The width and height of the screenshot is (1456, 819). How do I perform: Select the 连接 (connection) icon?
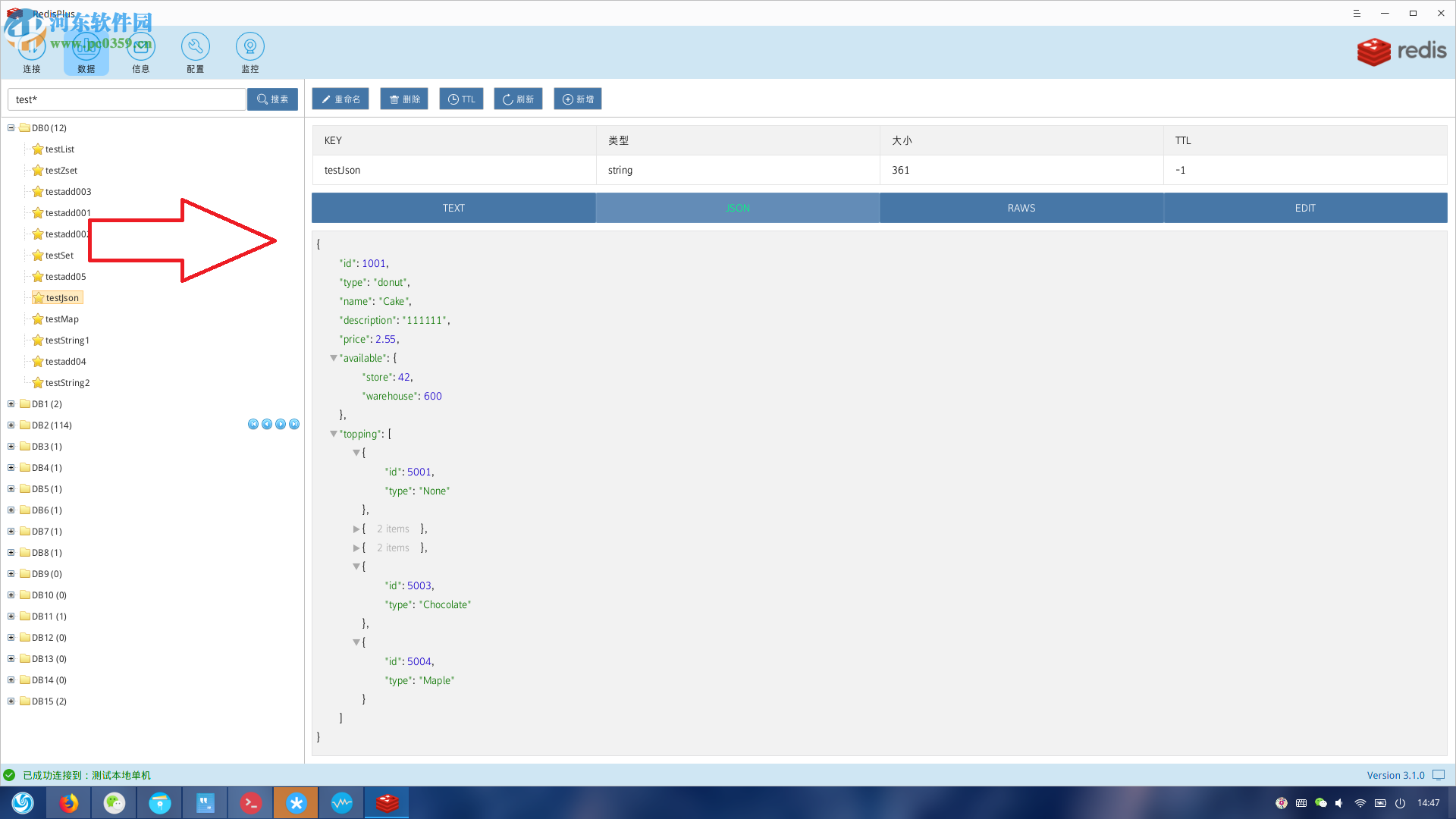point(31,45)
